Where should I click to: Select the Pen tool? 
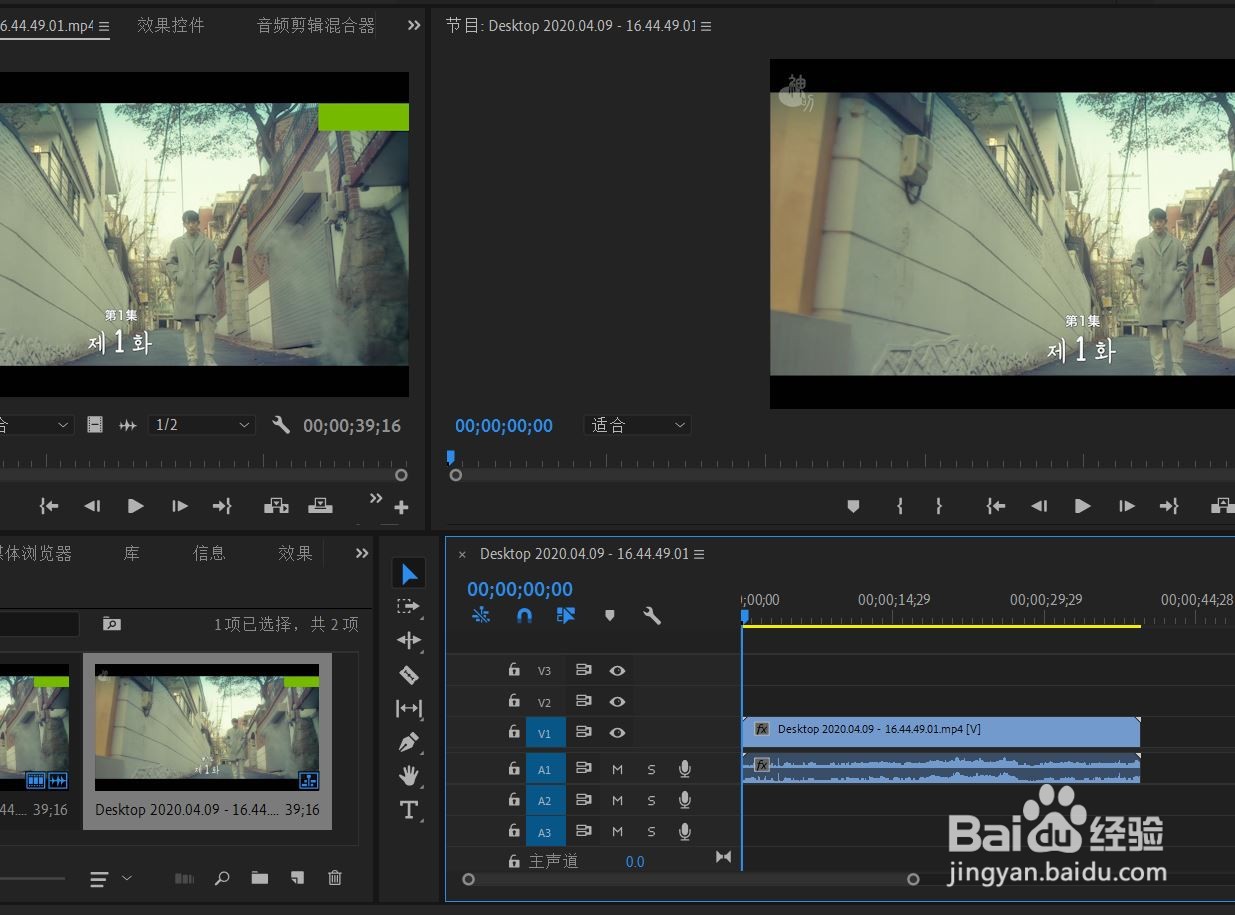click(408, 742)
